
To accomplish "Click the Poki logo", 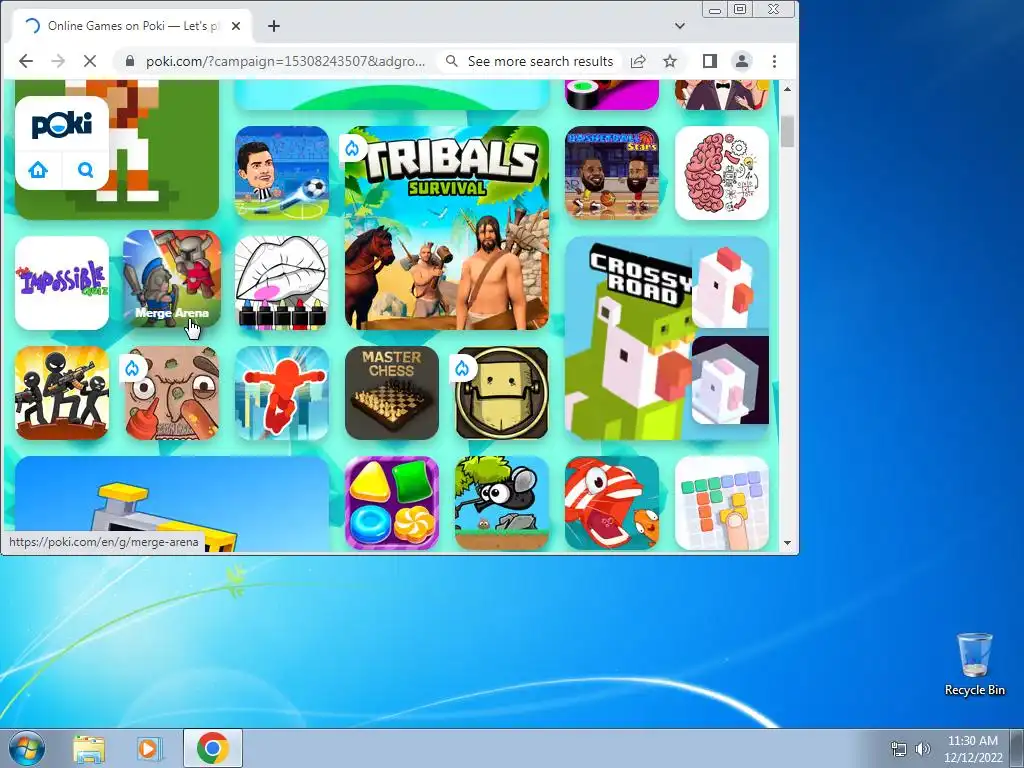I will click(x=62, y=125).
